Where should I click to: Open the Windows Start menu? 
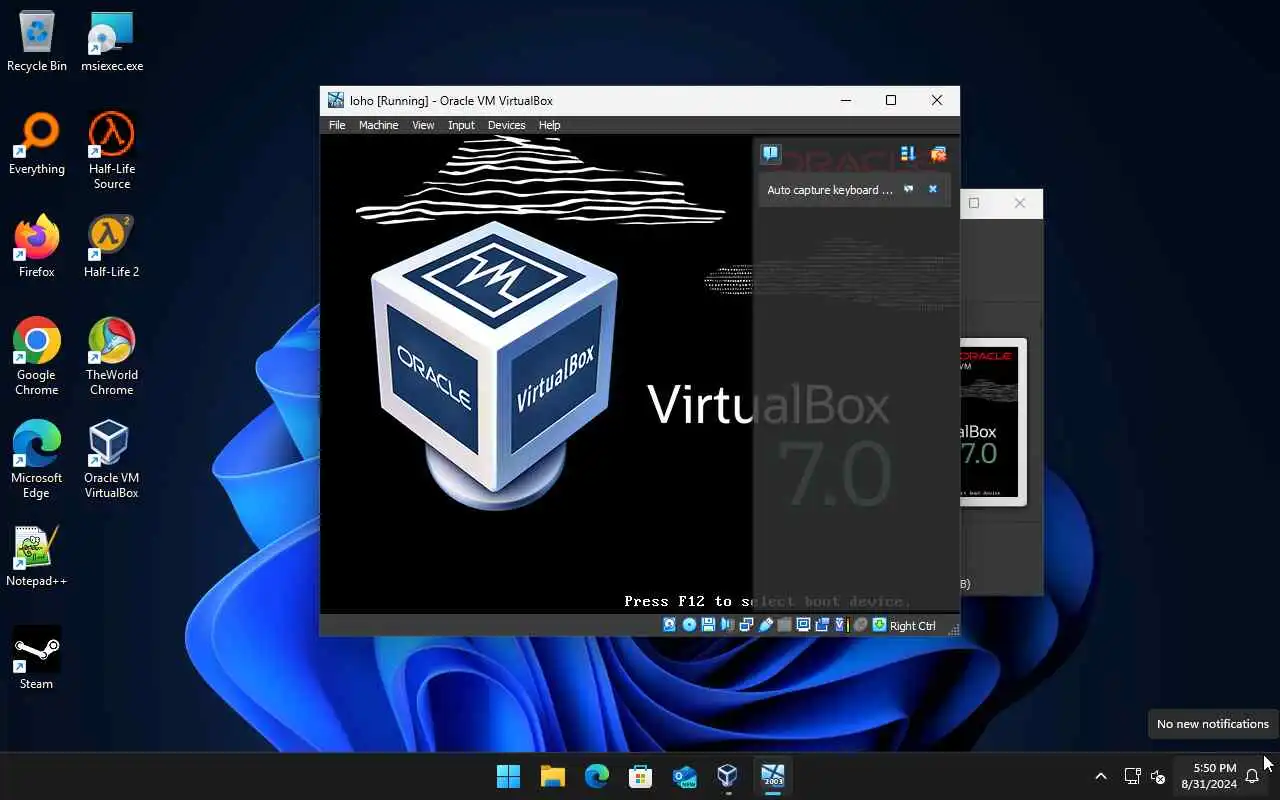point(509,776)
